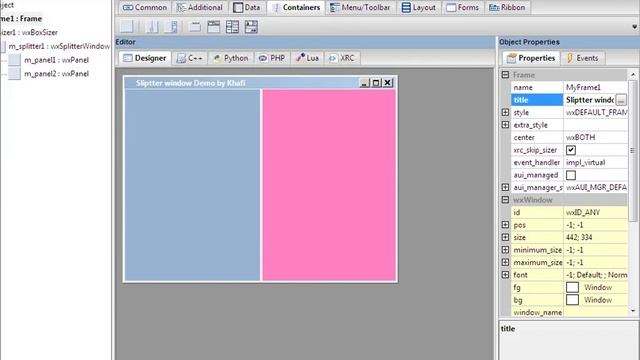Open the C++ code tab
The width and height of the screenshot is (640, 360).
coord(189,58)
